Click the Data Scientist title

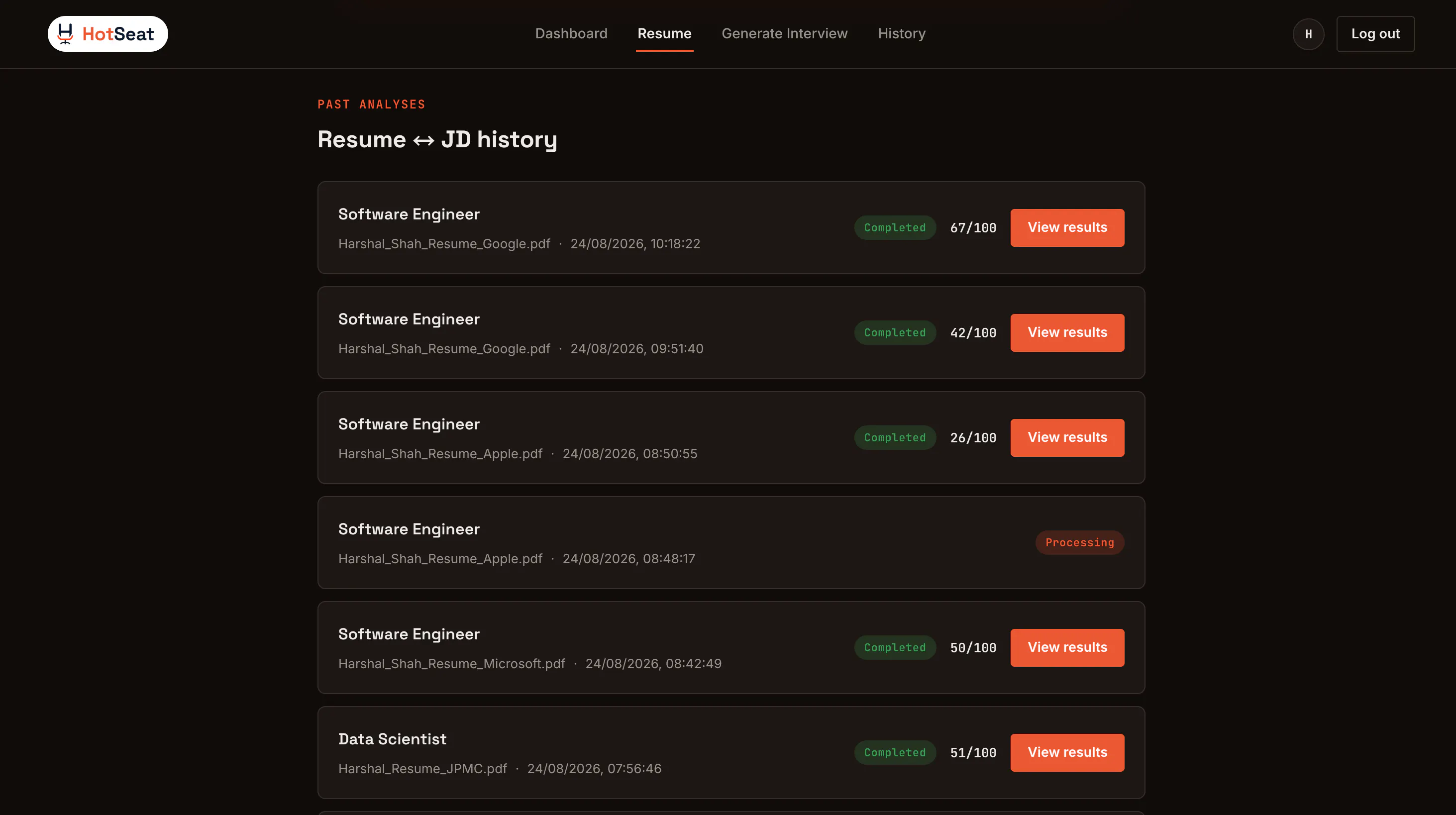tap(392, 739)
